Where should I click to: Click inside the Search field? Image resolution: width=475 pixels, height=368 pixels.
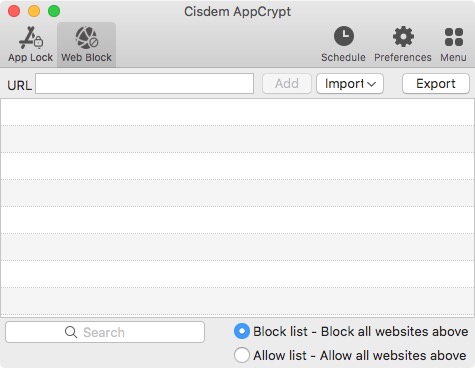point(105,332)
